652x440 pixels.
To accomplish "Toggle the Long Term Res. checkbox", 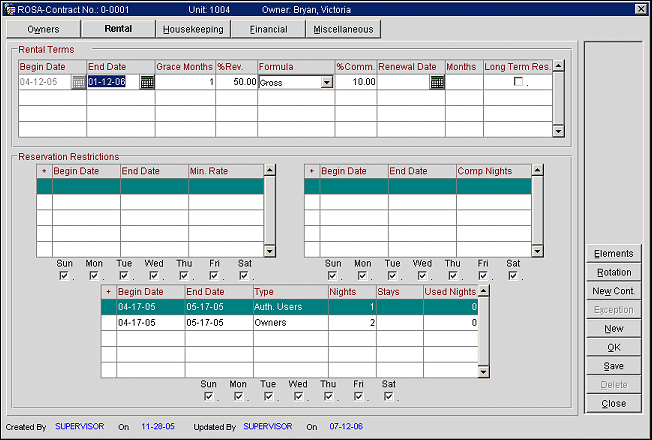I will coord(518,82).
